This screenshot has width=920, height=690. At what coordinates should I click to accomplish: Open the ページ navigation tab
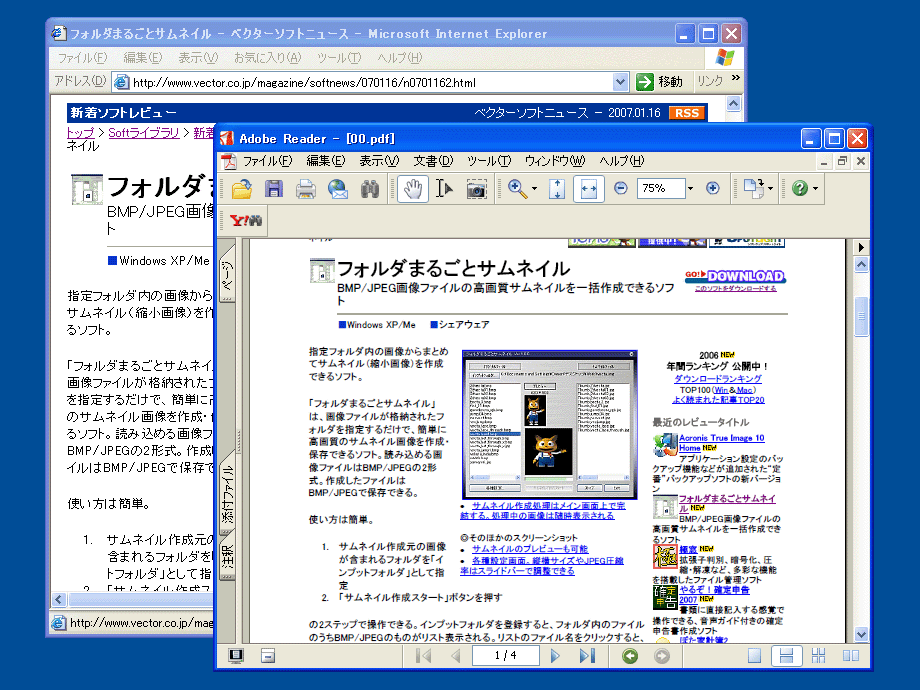tap(227, 274)
